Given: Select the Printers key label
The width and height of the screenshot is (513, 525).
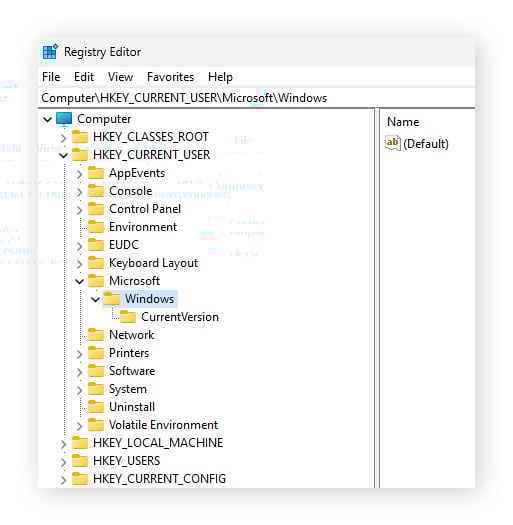Looking at the screenshot, I should (x=129, y=353).
